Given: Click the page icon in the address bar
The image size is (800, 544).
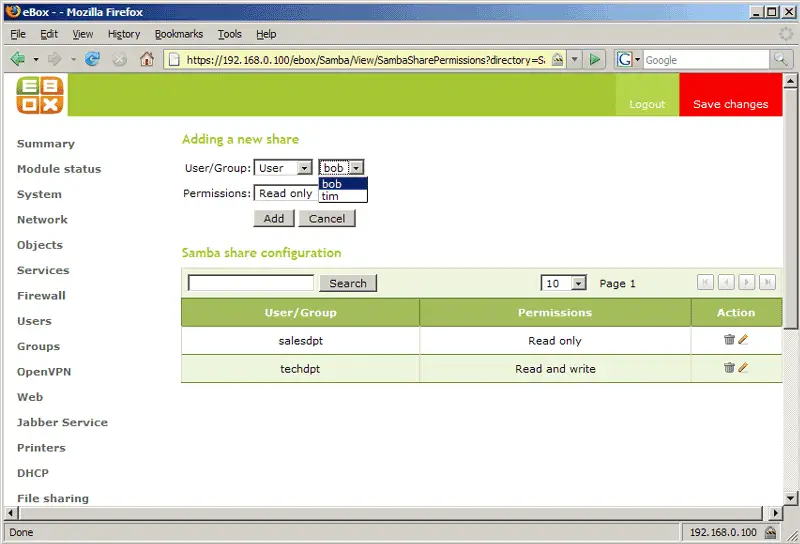Looking at the screenshot, I should (x=174, y=60).
